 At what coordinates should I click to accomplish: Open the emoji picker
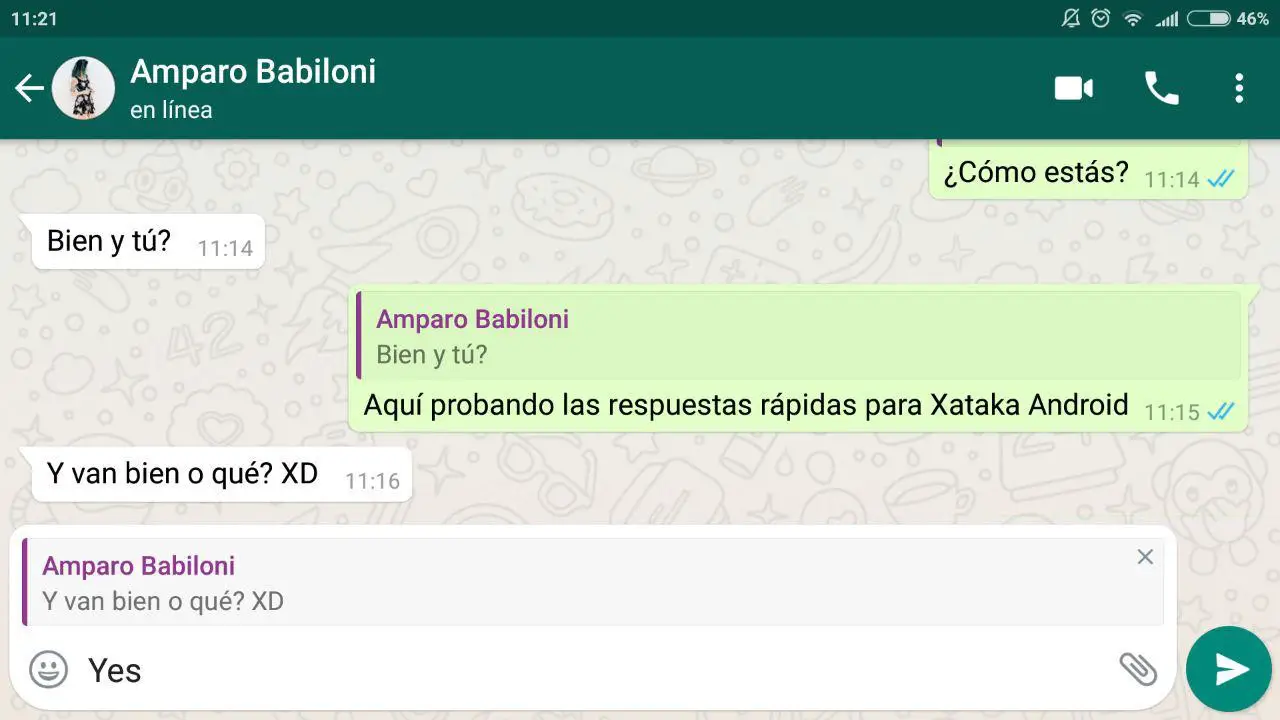coord(48,669)
